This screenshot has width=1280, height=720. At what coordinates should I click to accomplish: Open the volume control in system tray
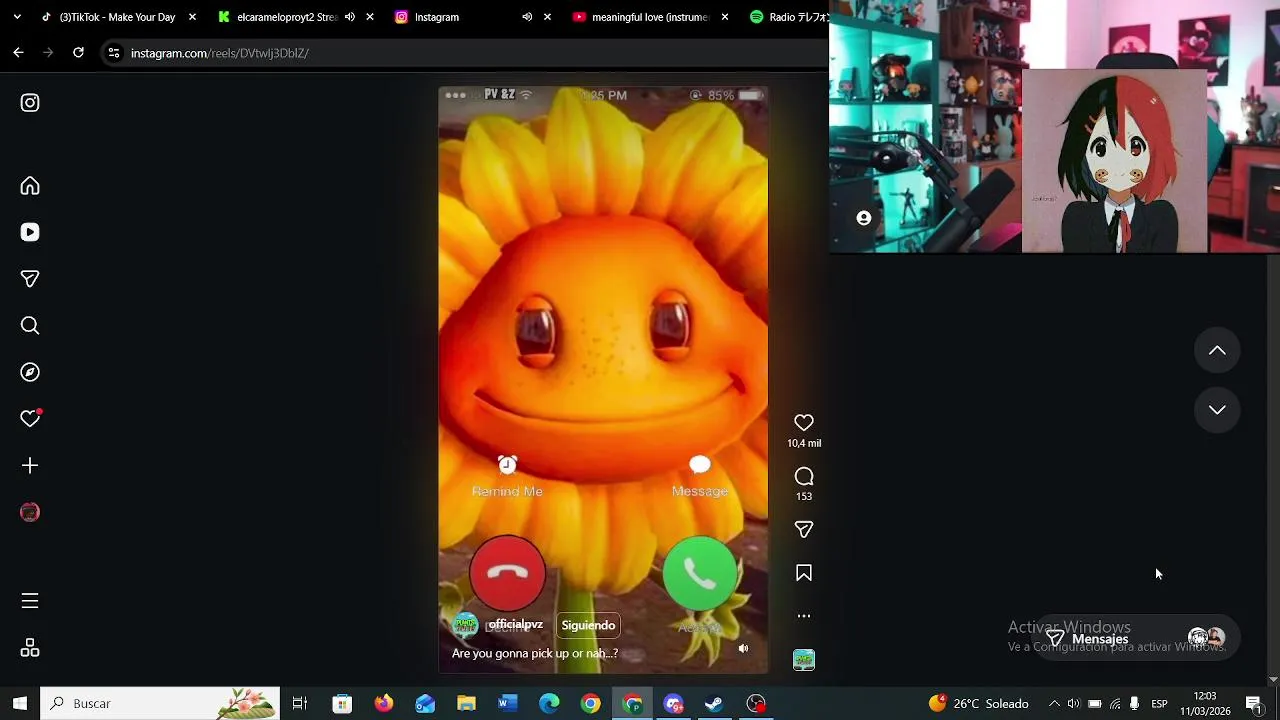pos(1074,704)
